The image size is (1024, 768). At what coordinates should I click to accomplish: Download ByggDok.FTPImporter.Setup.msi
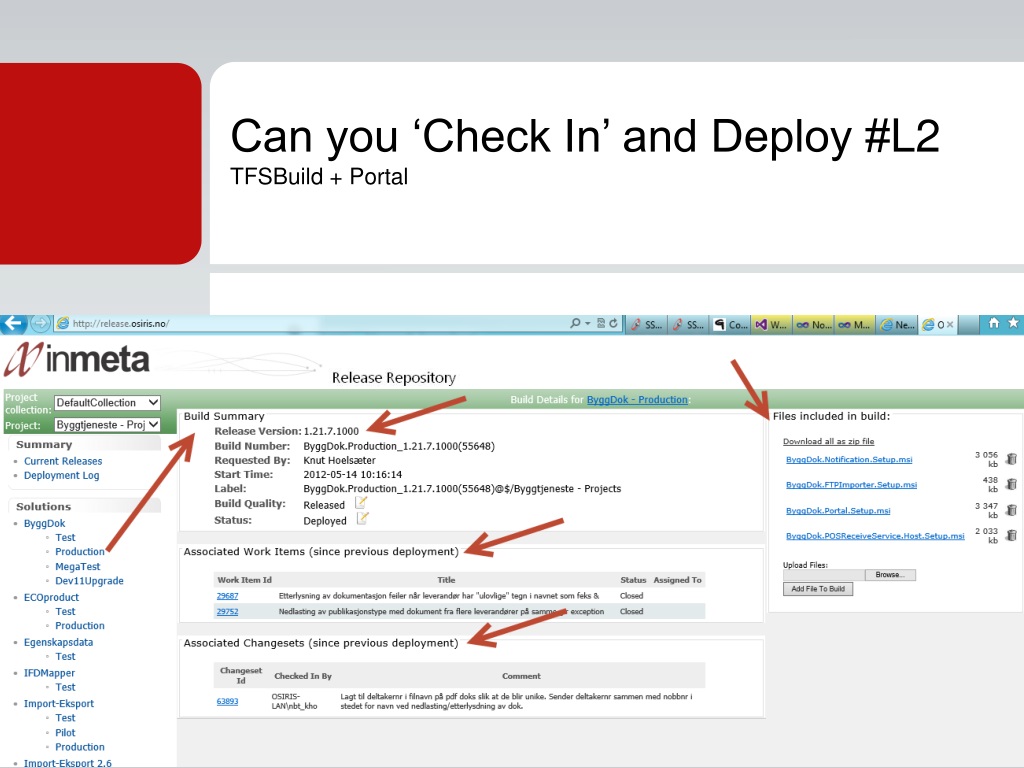pos(851,485)
